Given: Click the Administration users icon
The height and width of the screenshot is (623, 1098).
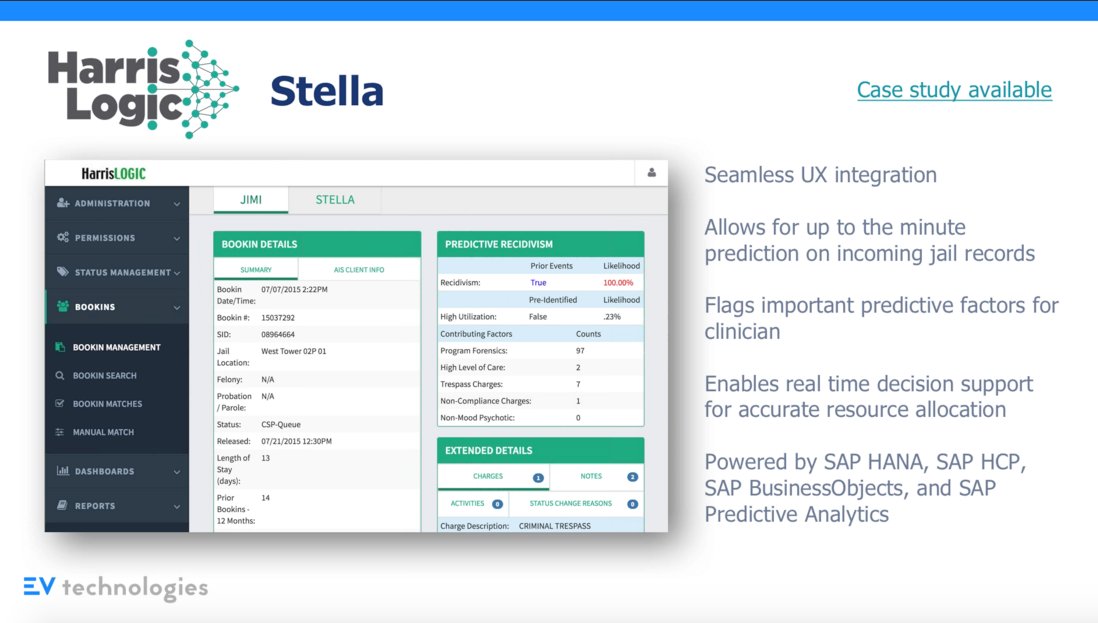Looking at the screenshot, I should point(63,203).
